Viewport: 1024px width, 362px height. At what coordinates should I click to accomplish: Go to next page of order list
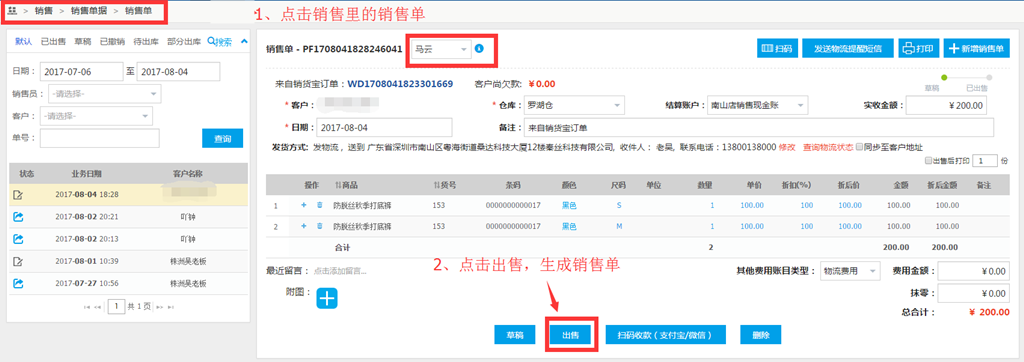click(x=160, y=306)
